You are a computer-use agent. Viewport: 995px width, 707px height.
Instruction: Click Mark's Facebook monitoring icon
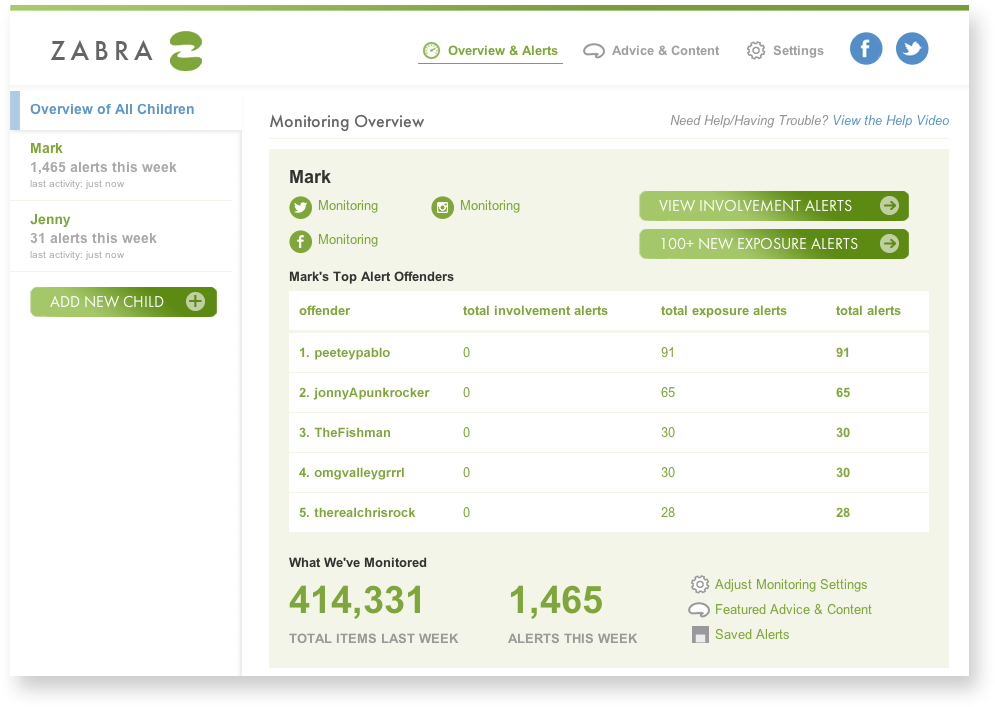(301, 242)
